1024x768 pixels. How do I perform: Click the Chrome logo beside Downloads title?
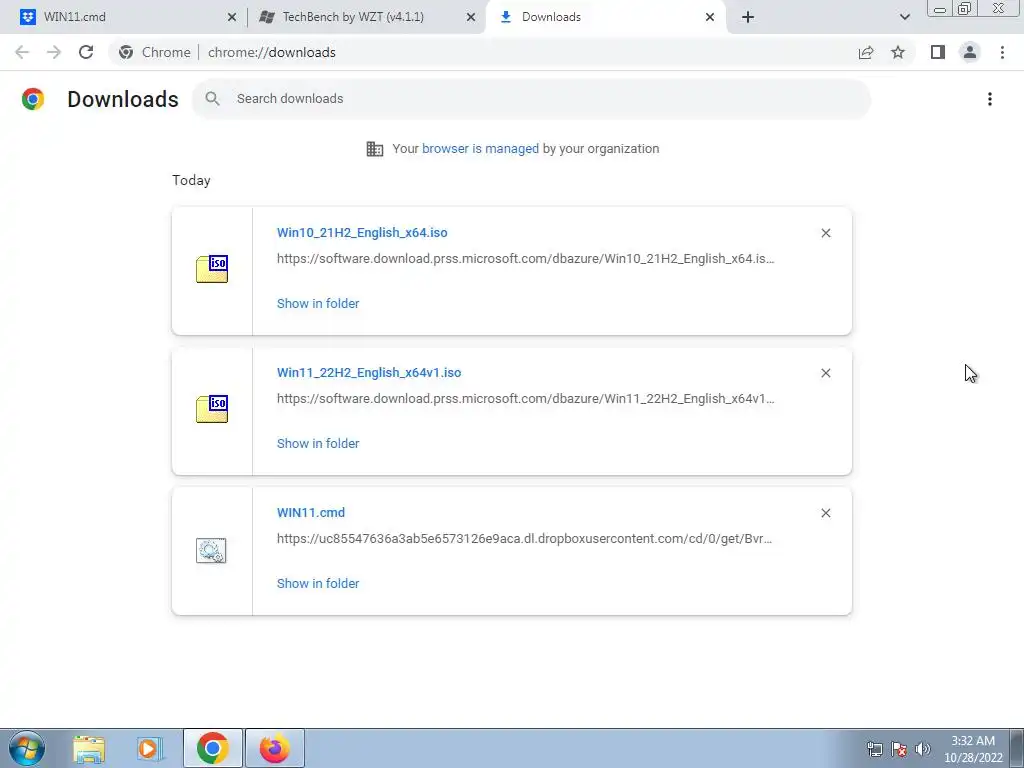point(33,99)
